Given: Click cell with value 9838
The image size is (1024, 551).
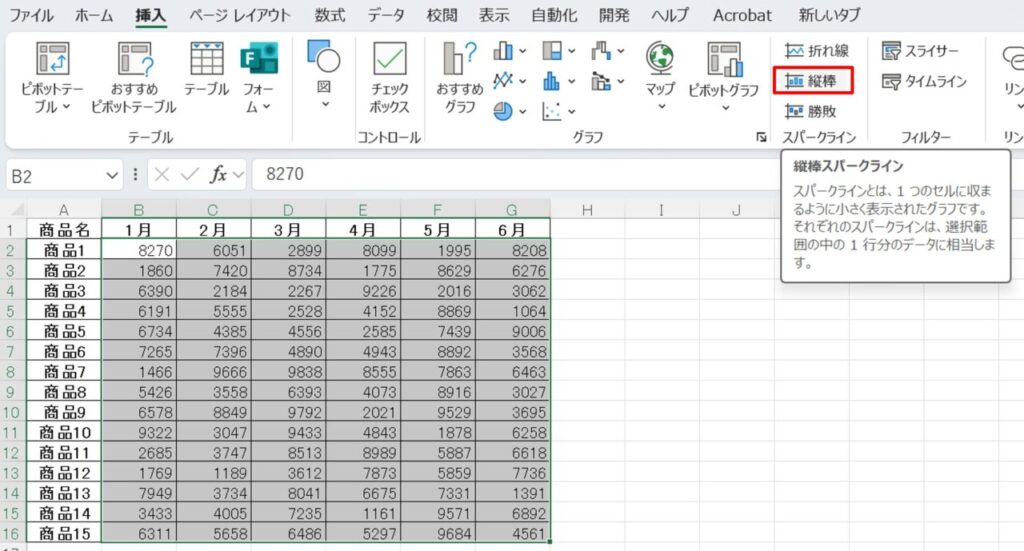Looking at the screenshot, I should (x=288, y=371).
